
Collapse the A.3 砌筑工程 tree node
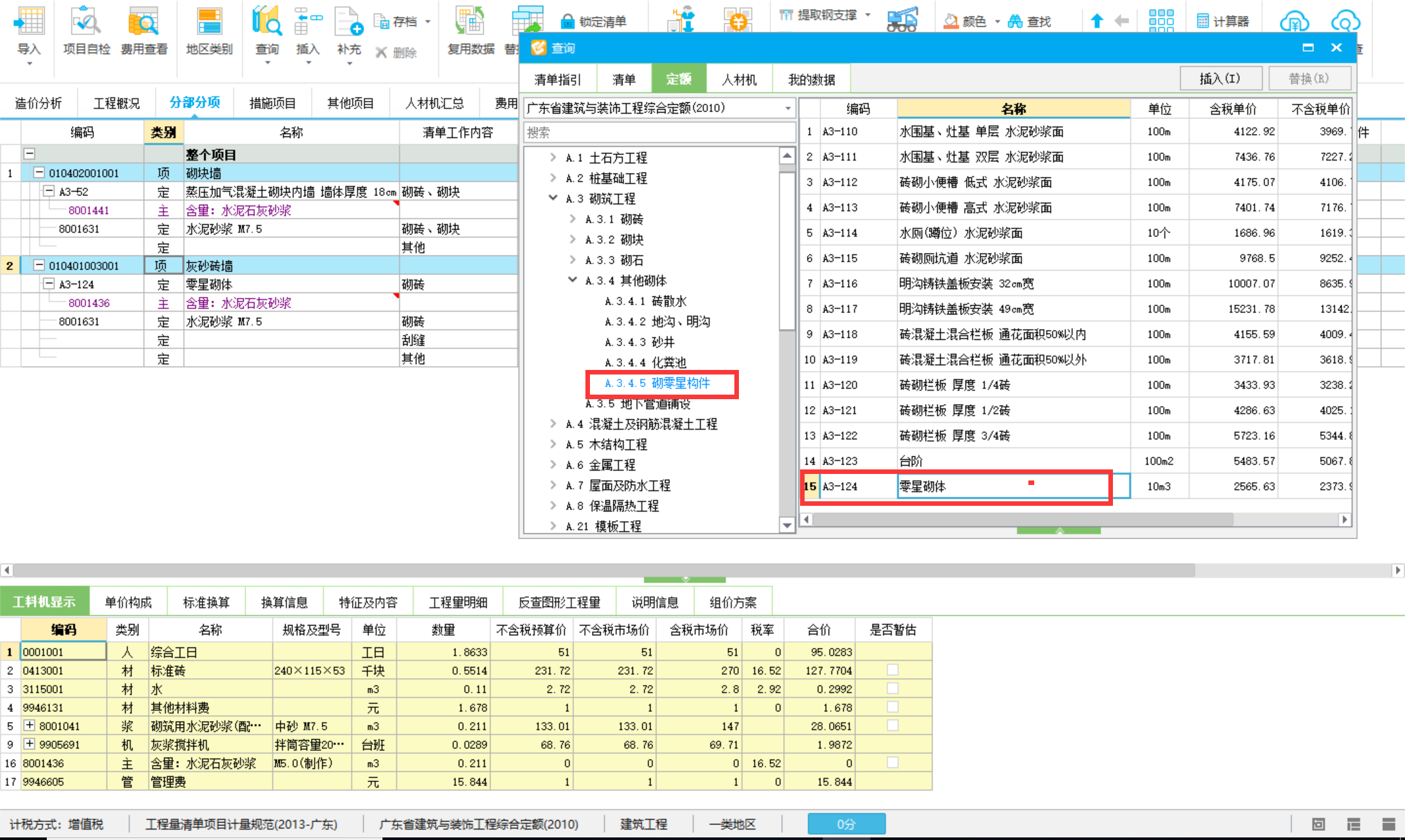tap(553, 198)
